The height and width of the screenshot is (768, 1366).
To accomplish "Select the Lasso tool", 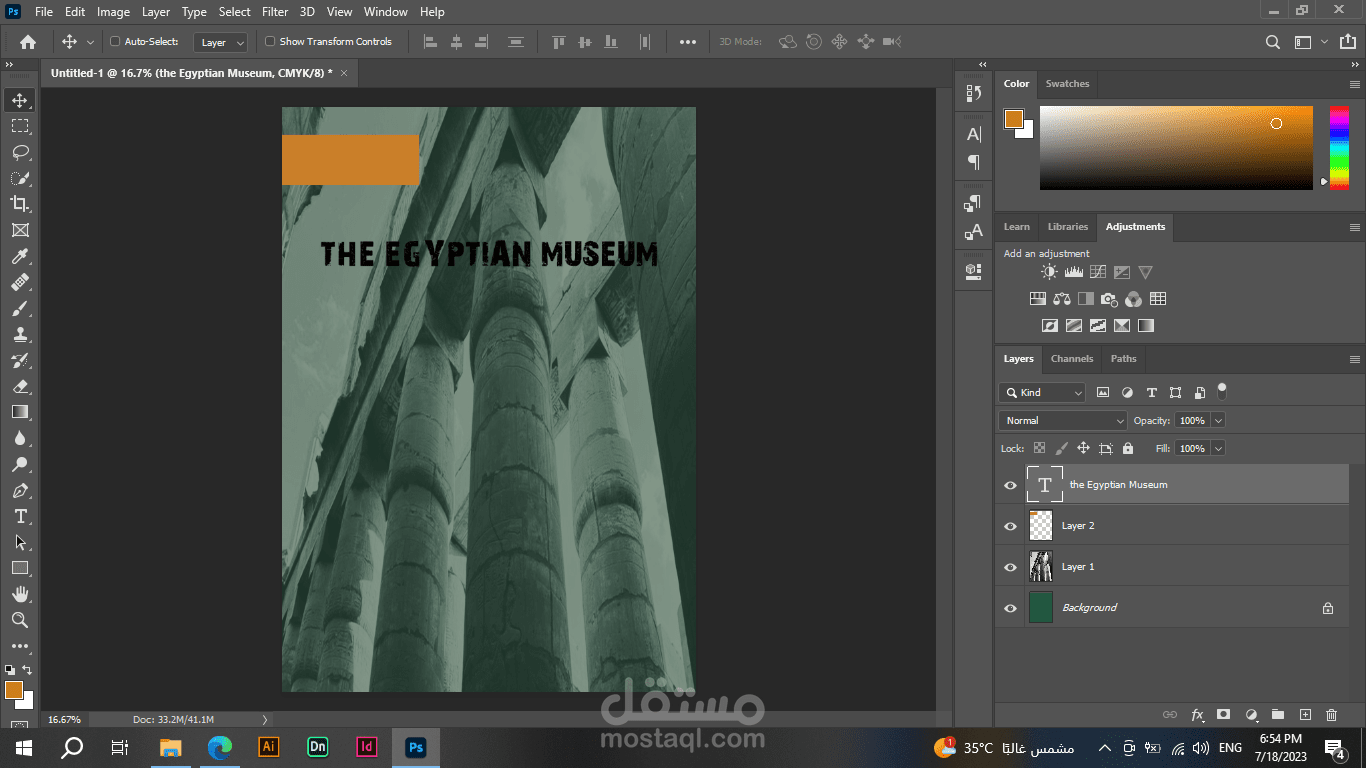I will point(20,152).
